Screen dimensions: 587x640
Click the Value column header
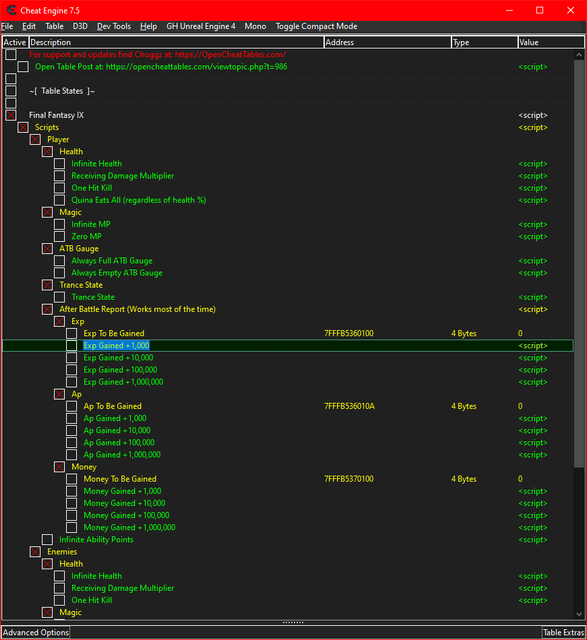click(x=551, y=42)
